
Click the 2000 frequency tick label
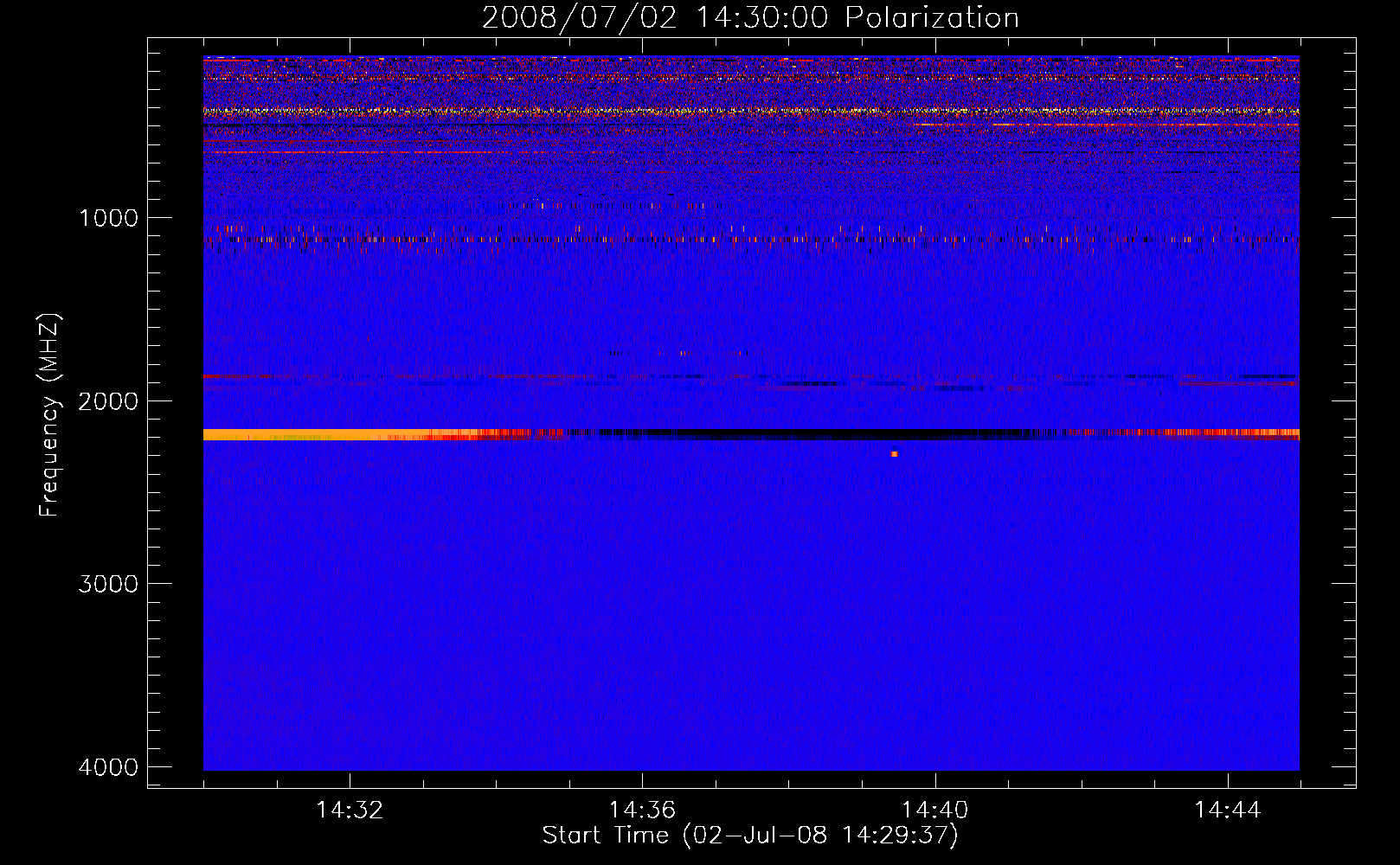(x=108, y=401)
